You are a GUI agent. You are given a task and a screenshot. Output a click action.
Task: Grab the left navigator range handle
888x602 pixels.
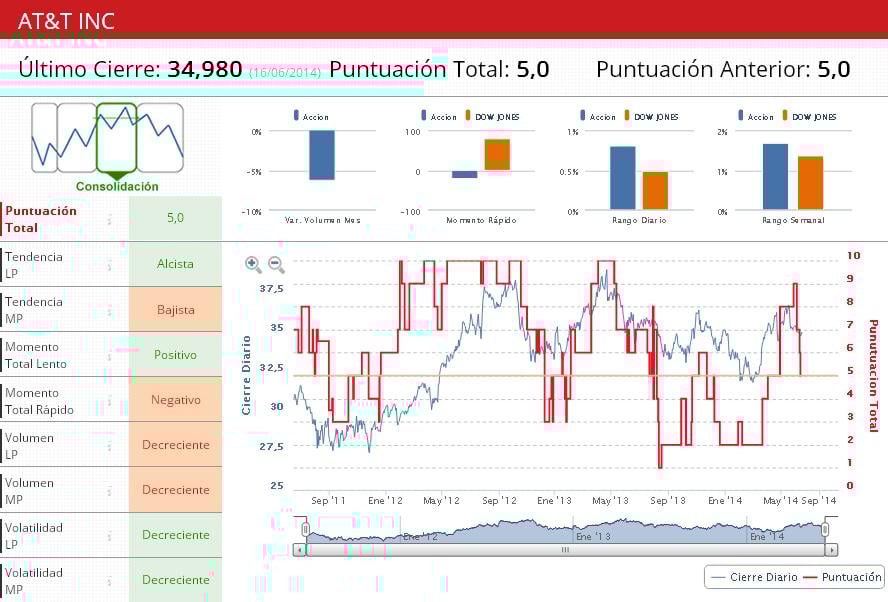(x=306, y=530)
